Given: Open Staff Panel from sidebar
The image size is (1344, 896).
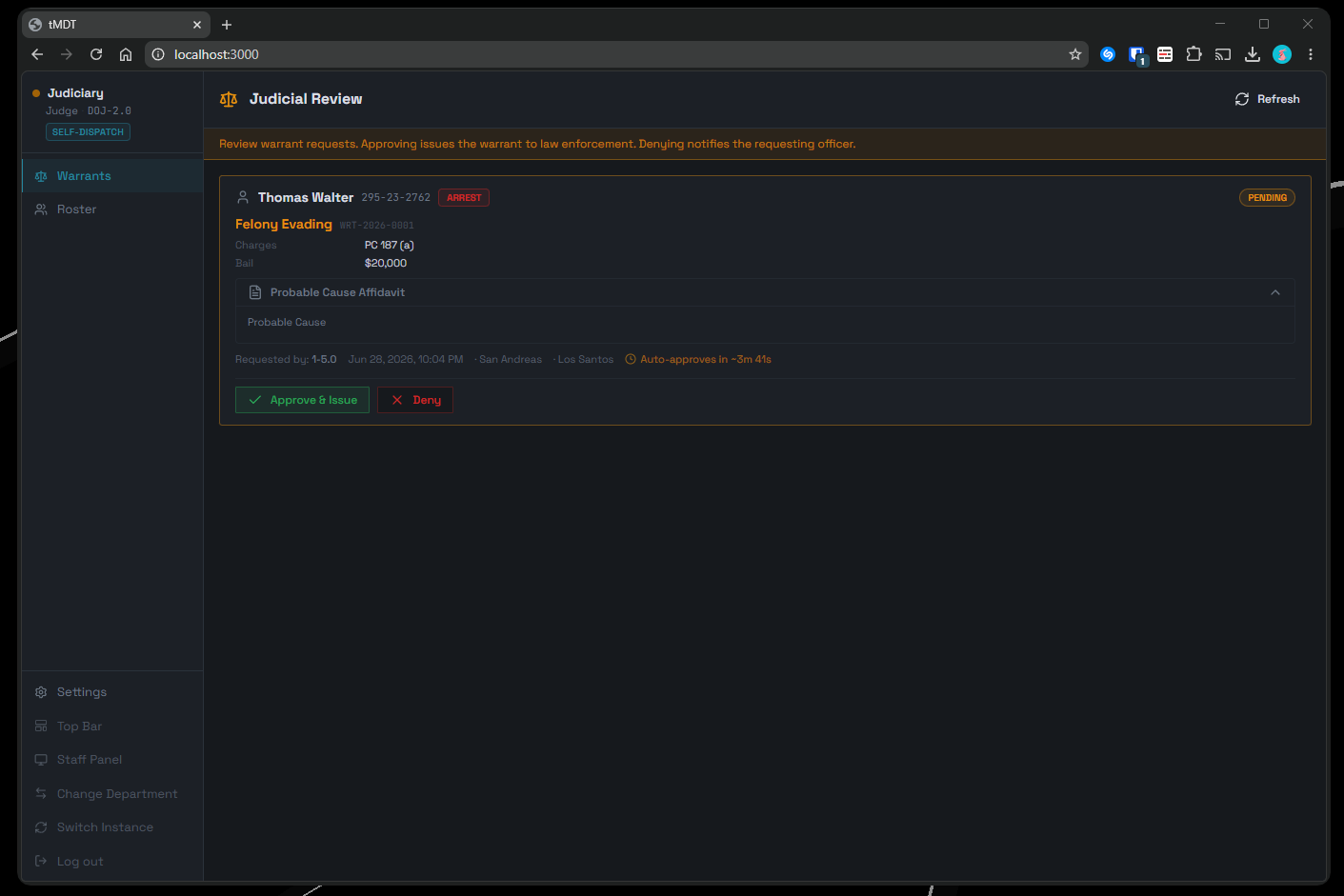Looking at the screenshot, I should click(112, 760).
